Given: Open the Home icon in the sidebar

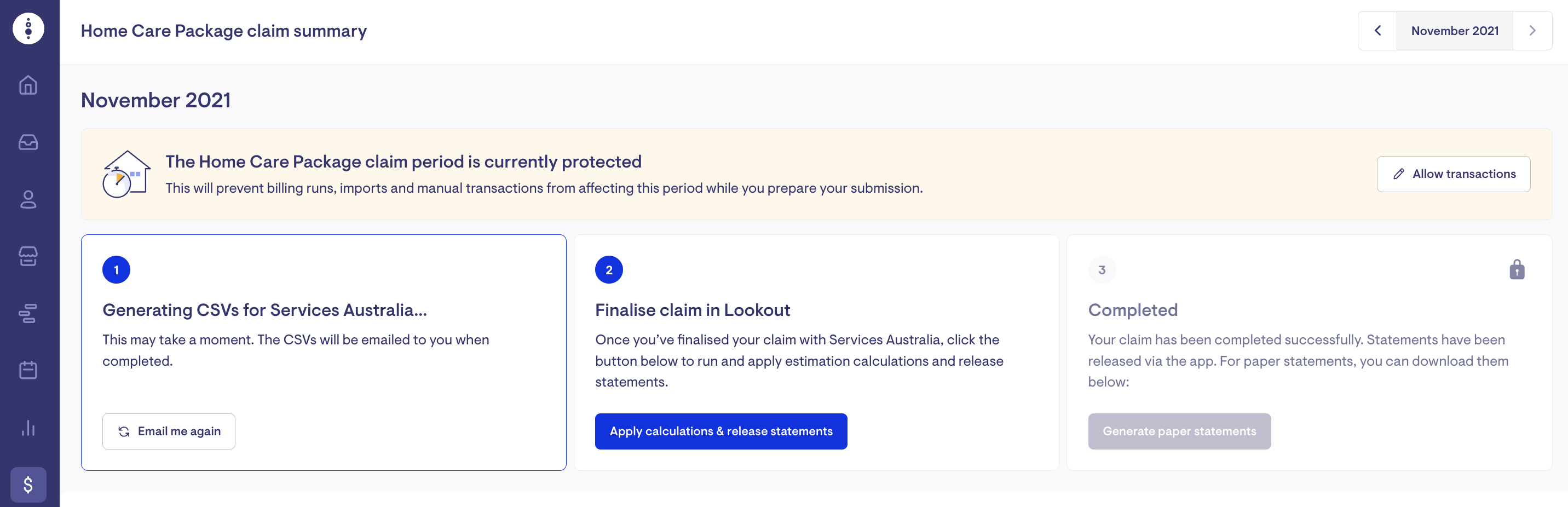Looking at the screenshot, I should (x=28, y=85).
